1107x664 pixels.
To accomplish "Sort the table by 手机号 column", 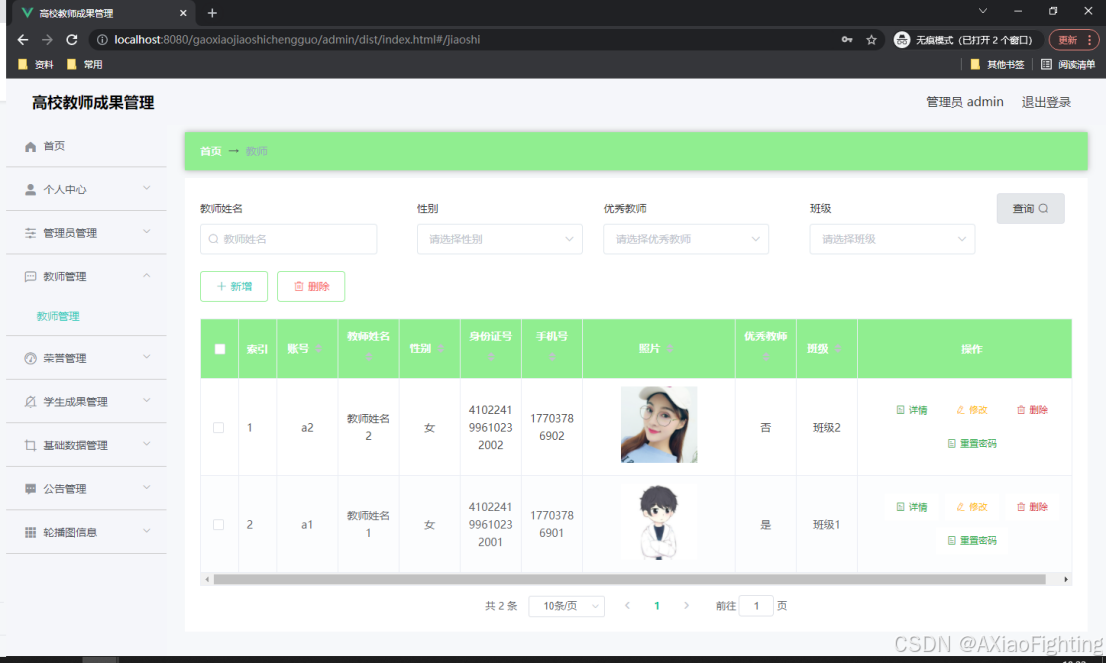I will pos(552,357).
